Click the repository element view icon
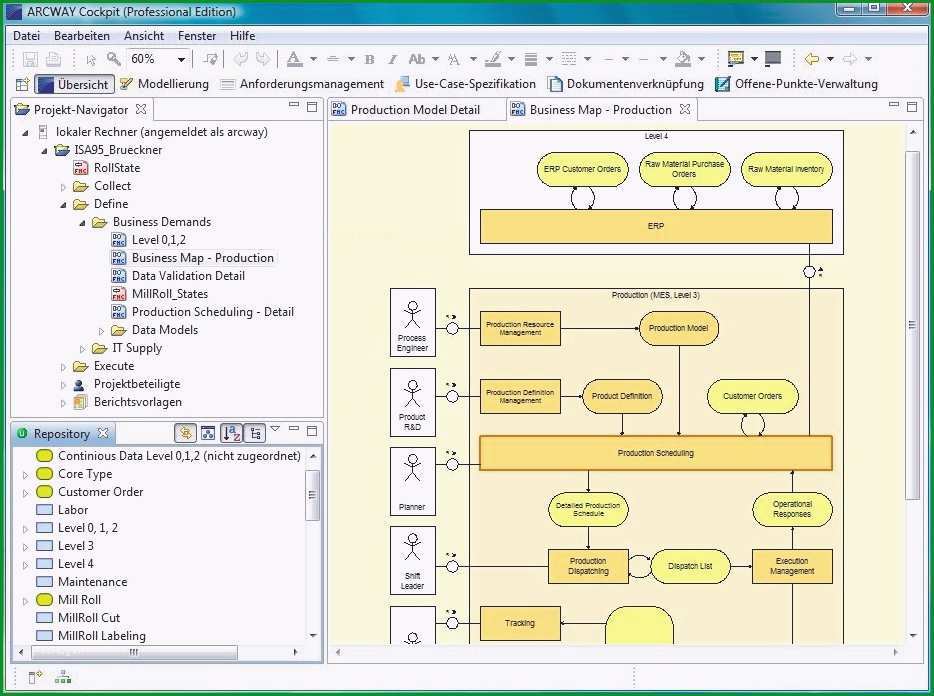 click(208, 433)
